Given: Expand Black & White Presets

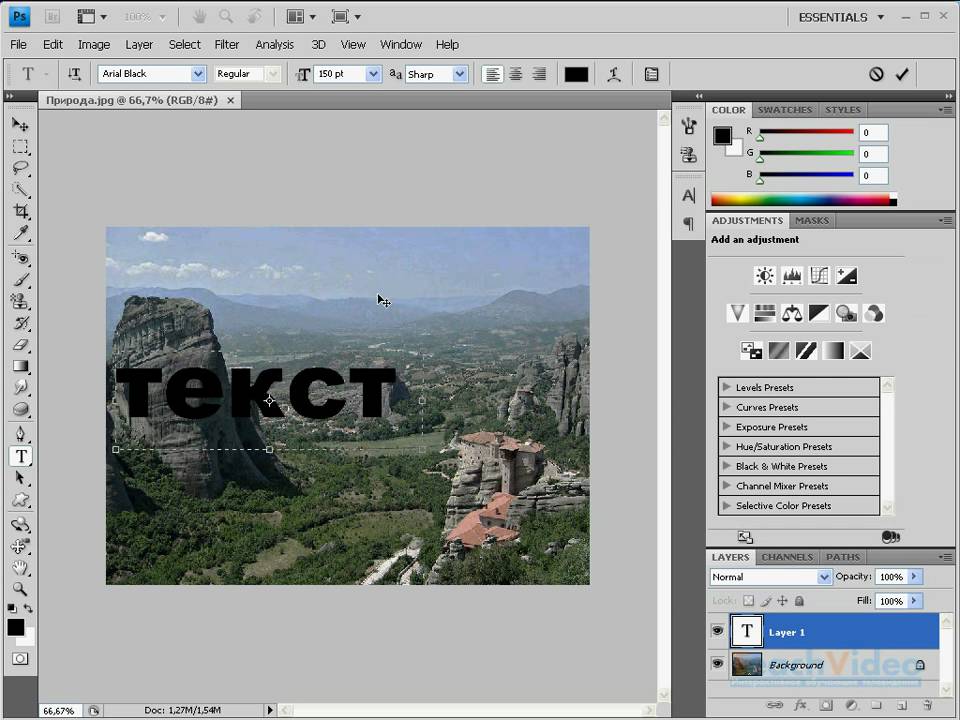Looking at the screenshot, I should coord(727,465).
